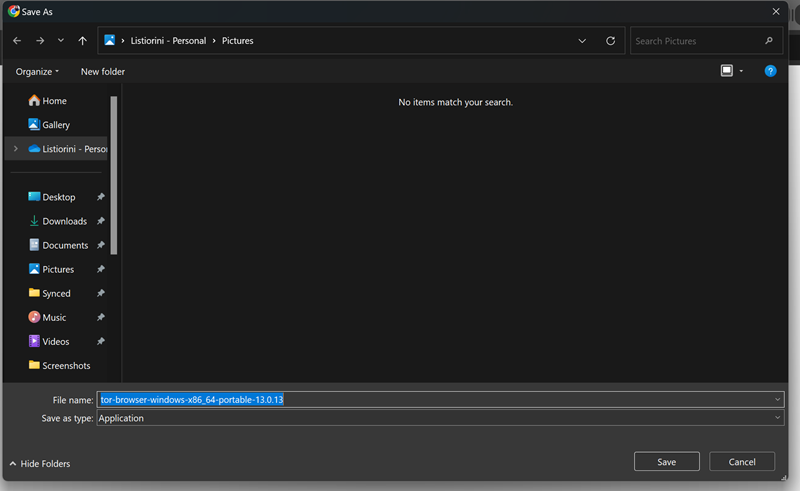Image resolution: width=800 pixels, height=491 pixels.
Task: Refresh the Pictures folder view
Action: 610,41
